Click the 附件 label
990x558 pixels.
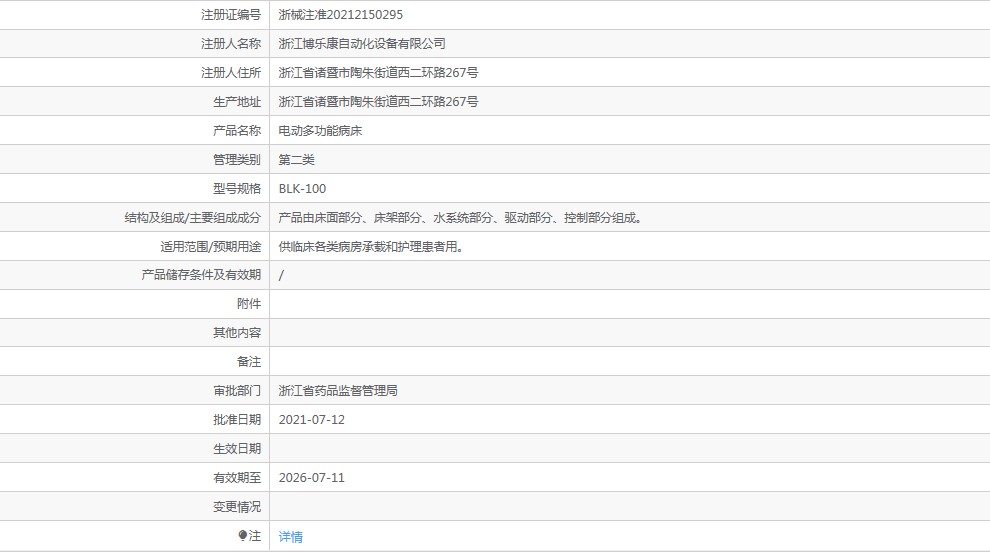click(249, 304)
